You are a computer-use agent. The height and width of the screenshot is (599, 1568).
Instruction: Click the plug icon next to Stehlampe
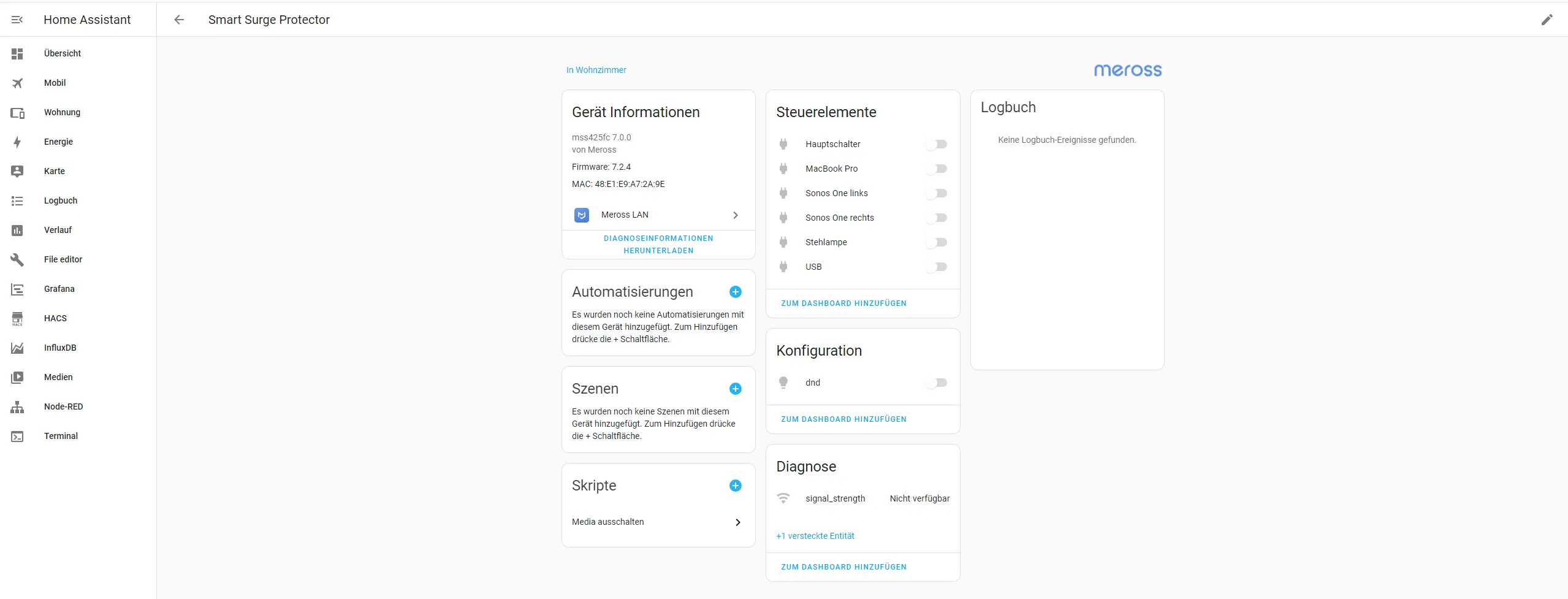(x=783, y=242)
